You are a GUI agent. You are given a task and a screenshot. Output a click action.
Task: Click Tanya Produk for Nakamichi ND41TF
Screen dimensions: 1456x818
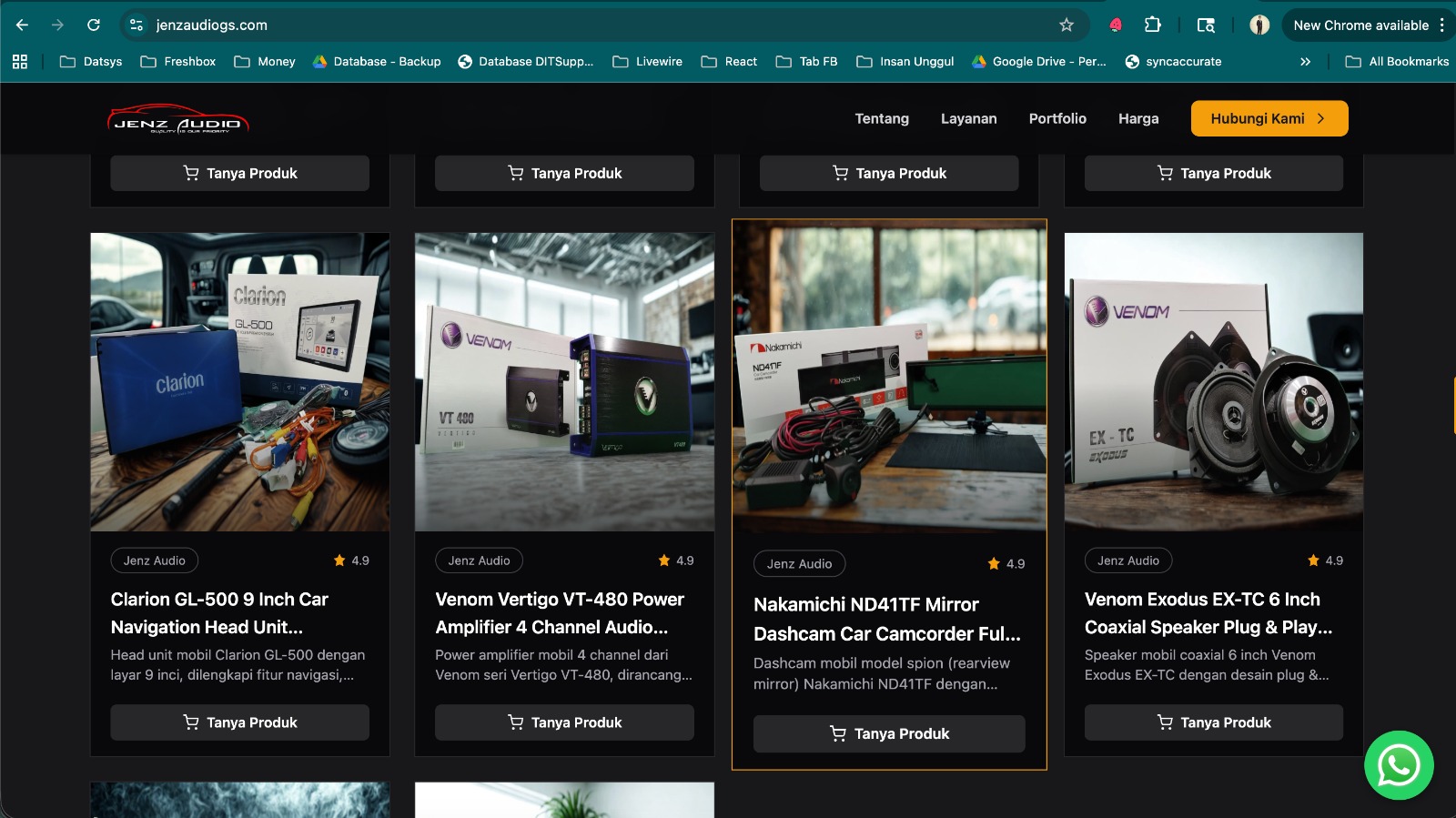(x=889, y=733)
